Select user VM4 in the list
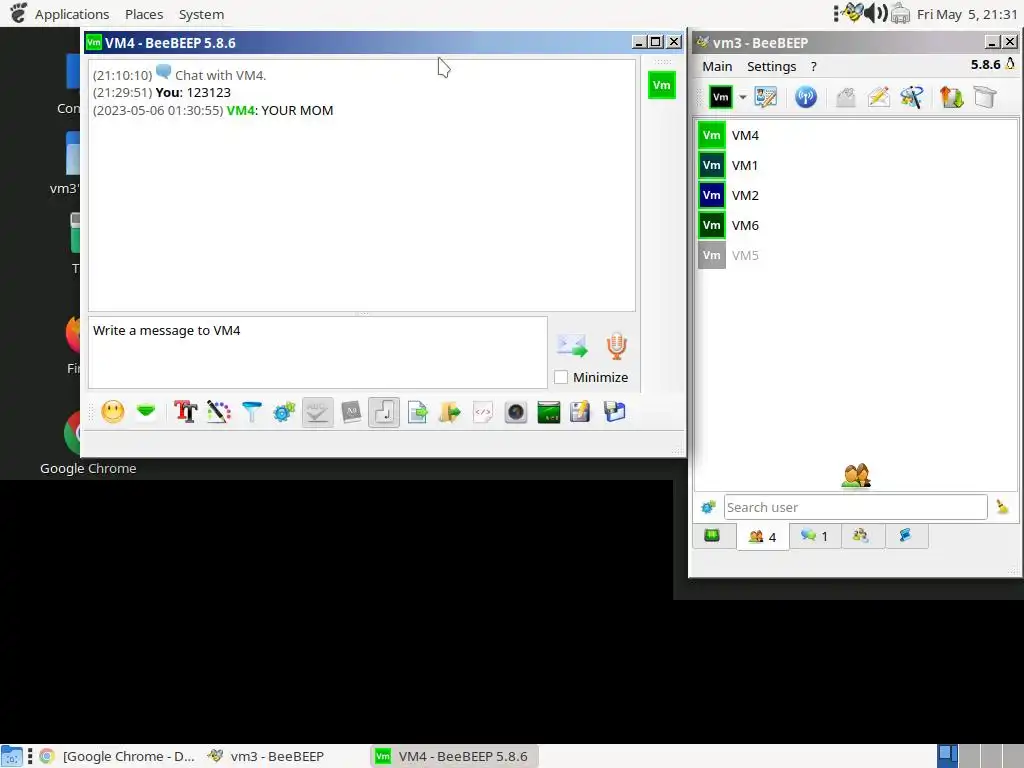 857,135
